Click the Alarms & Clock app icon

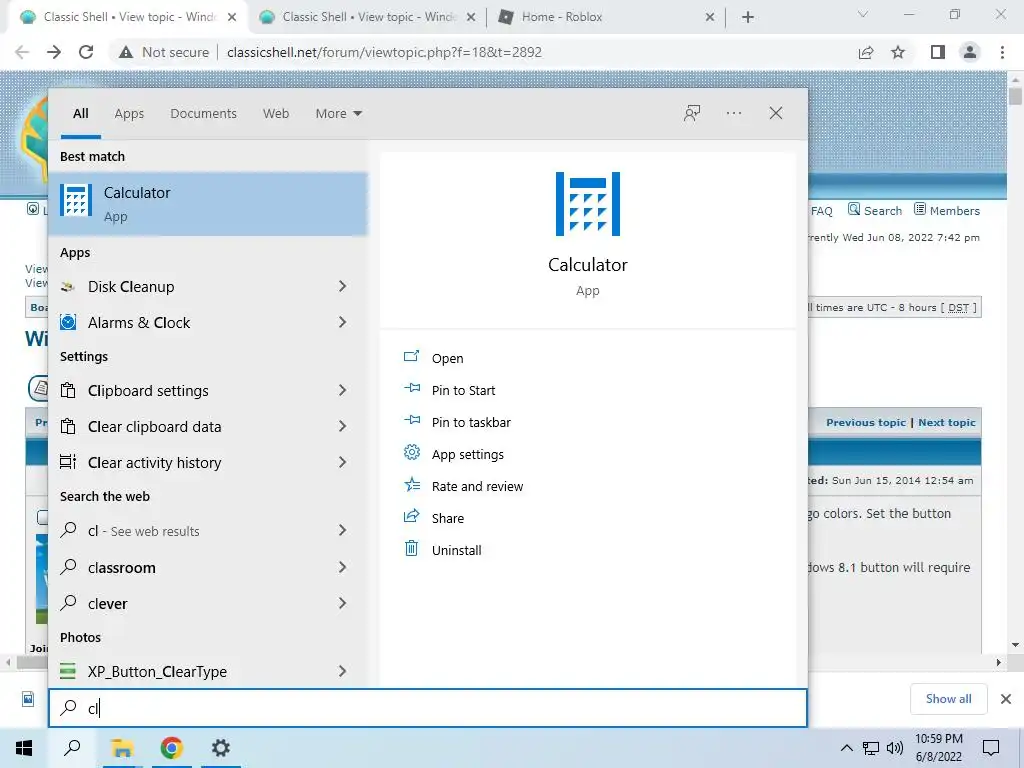pyautogui.click(x=68, y=322)
